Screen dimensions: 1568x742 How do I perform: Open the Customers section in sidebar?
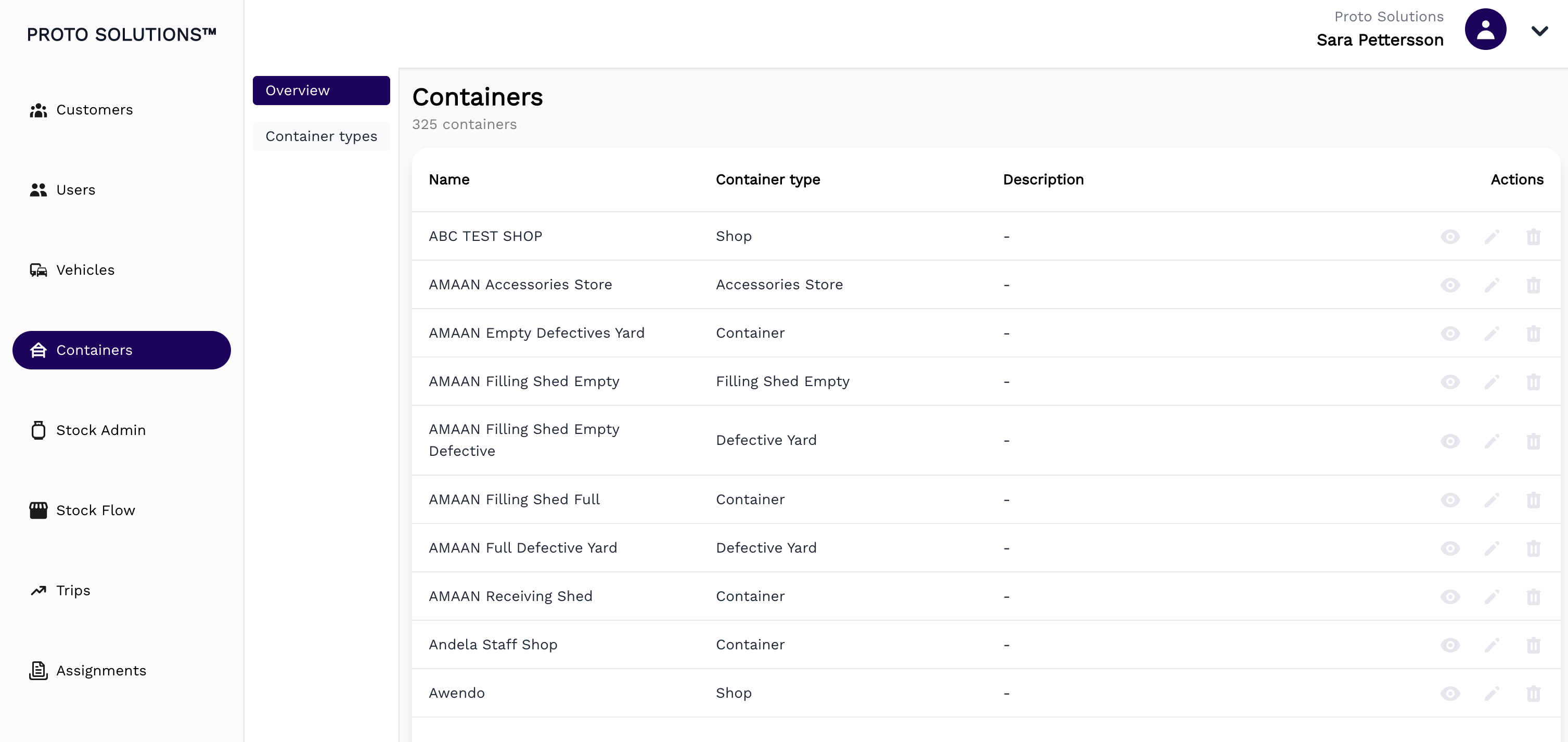[x=121, y=110]
